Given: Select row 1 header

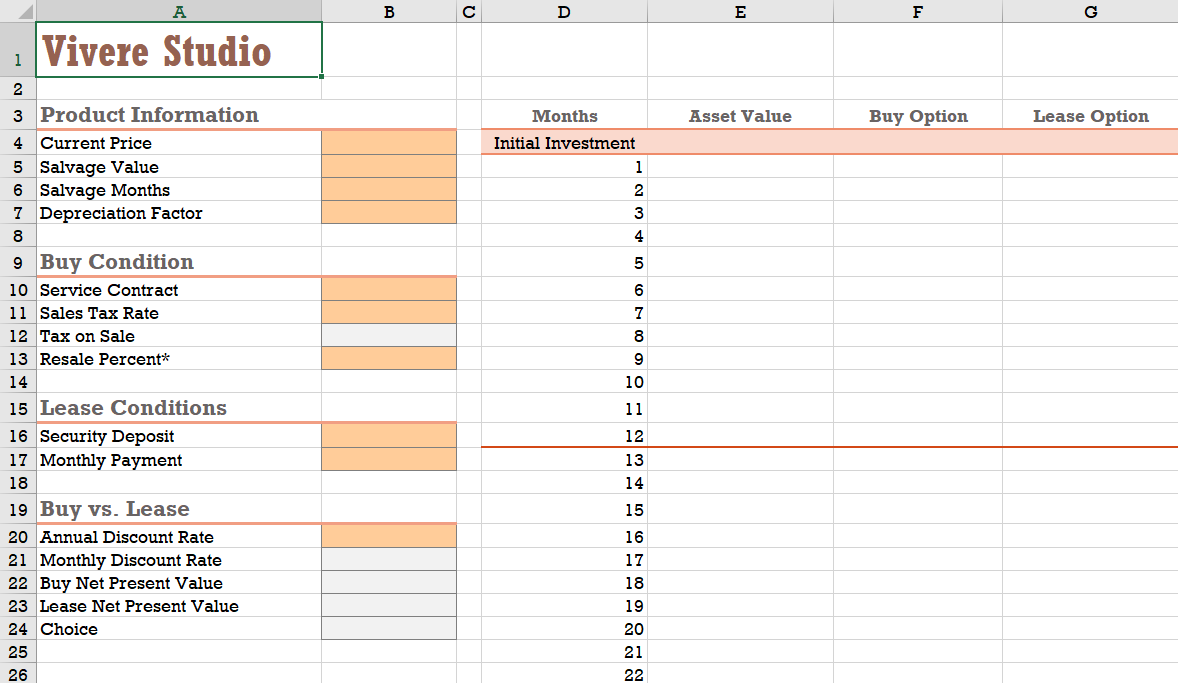Looking at the screenshot, I should coord(18,50).
